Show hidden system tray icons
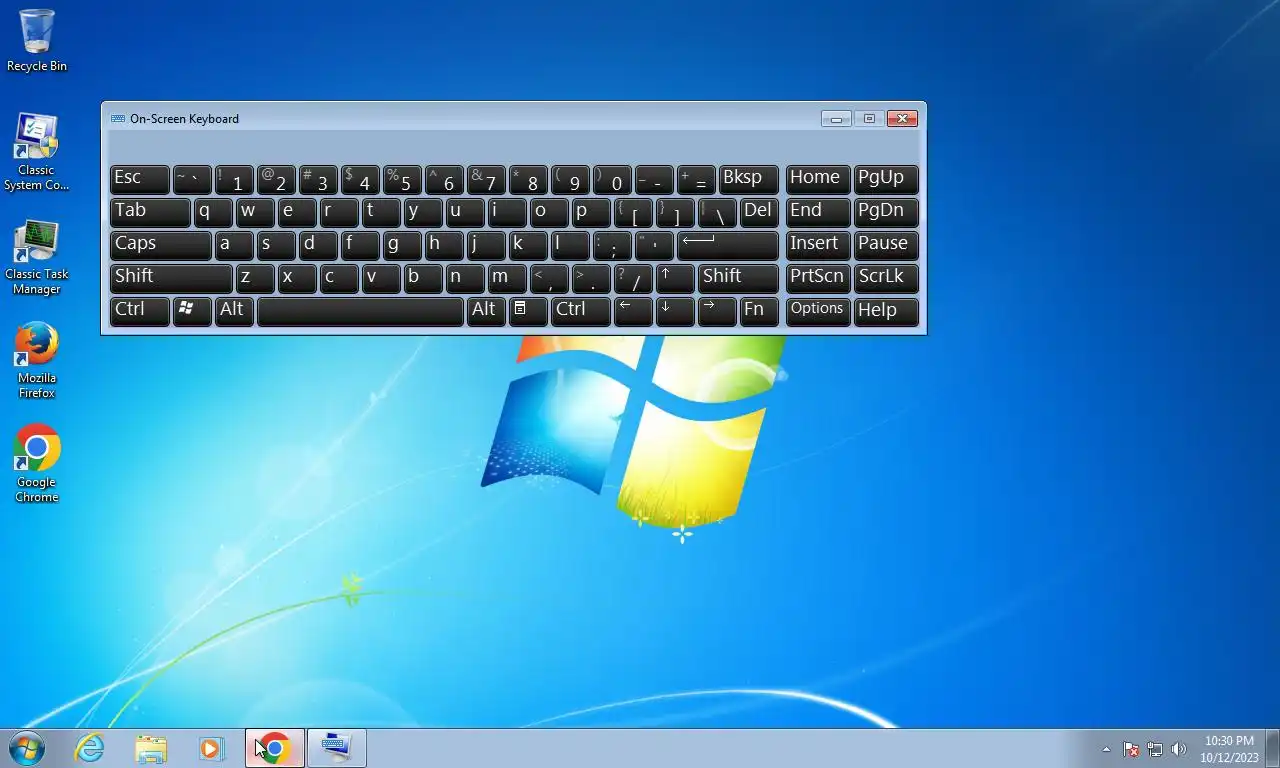This screenshot has width=1280, height=768. coord(1106,749)
